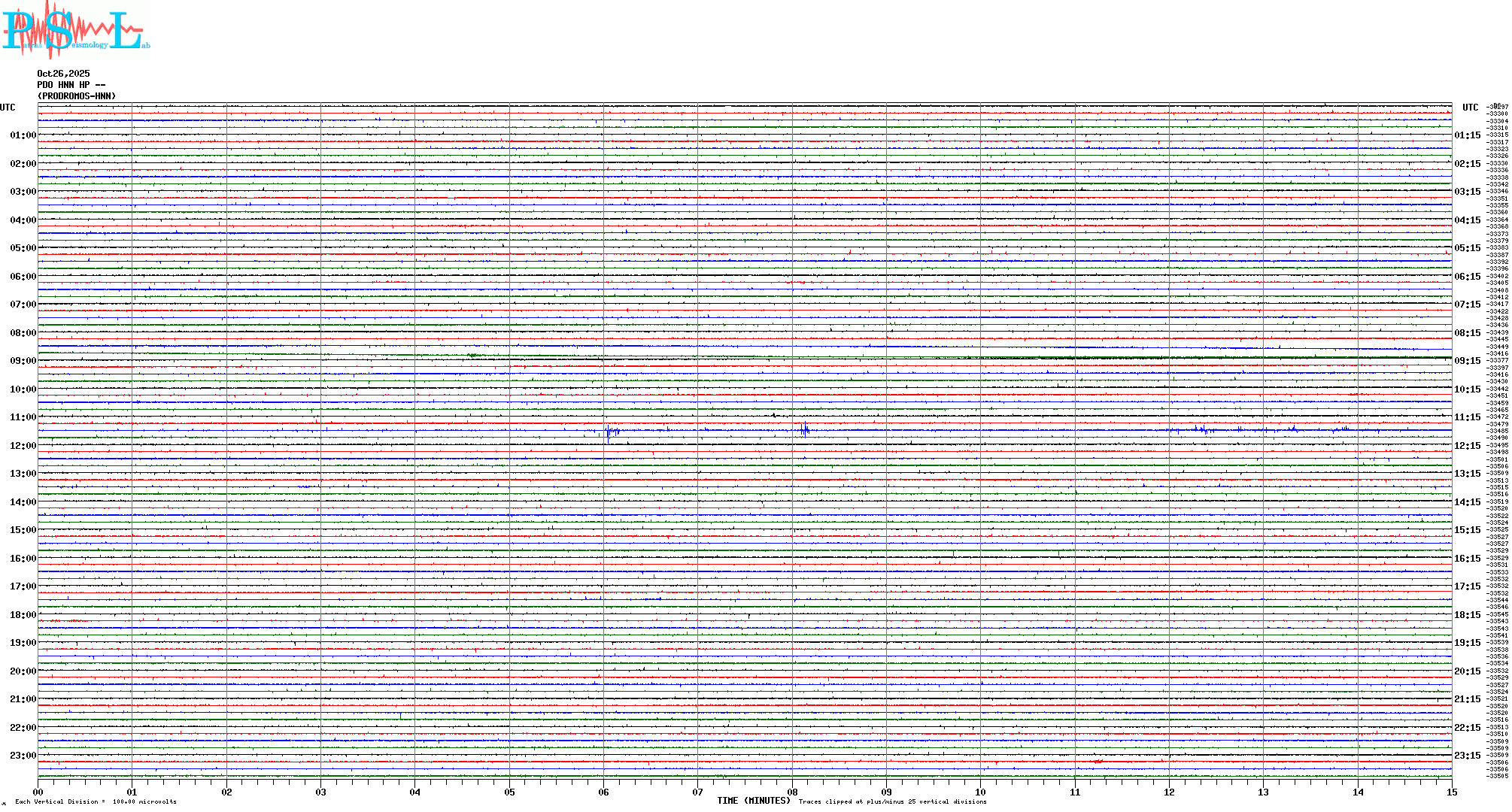Click the 08 minute tick on bottom axis
Image resolution: width=1512 pixels, height=812 pixels.
pos(792,792)
